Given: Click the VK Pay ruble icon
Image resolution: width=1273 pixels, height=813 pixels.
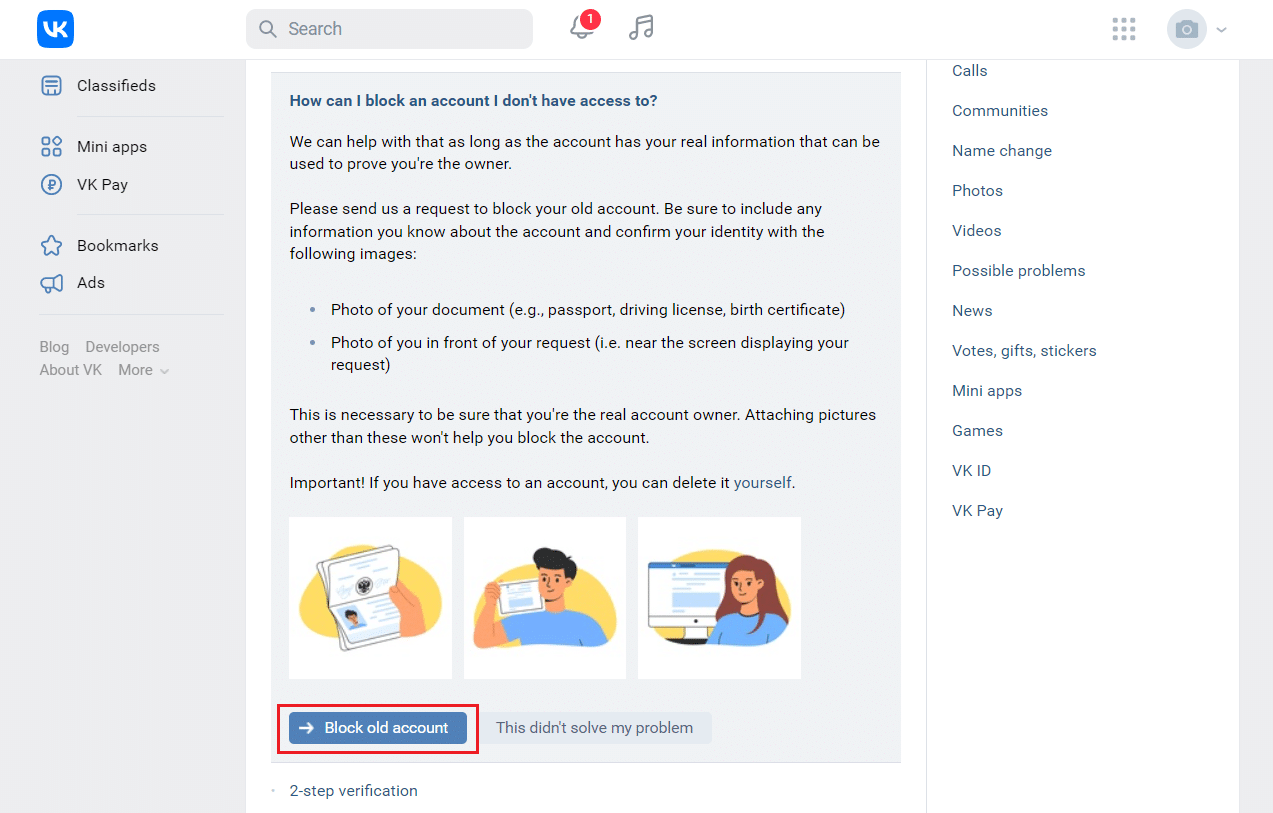Looking at the screenshot, I should pos(51,185).
